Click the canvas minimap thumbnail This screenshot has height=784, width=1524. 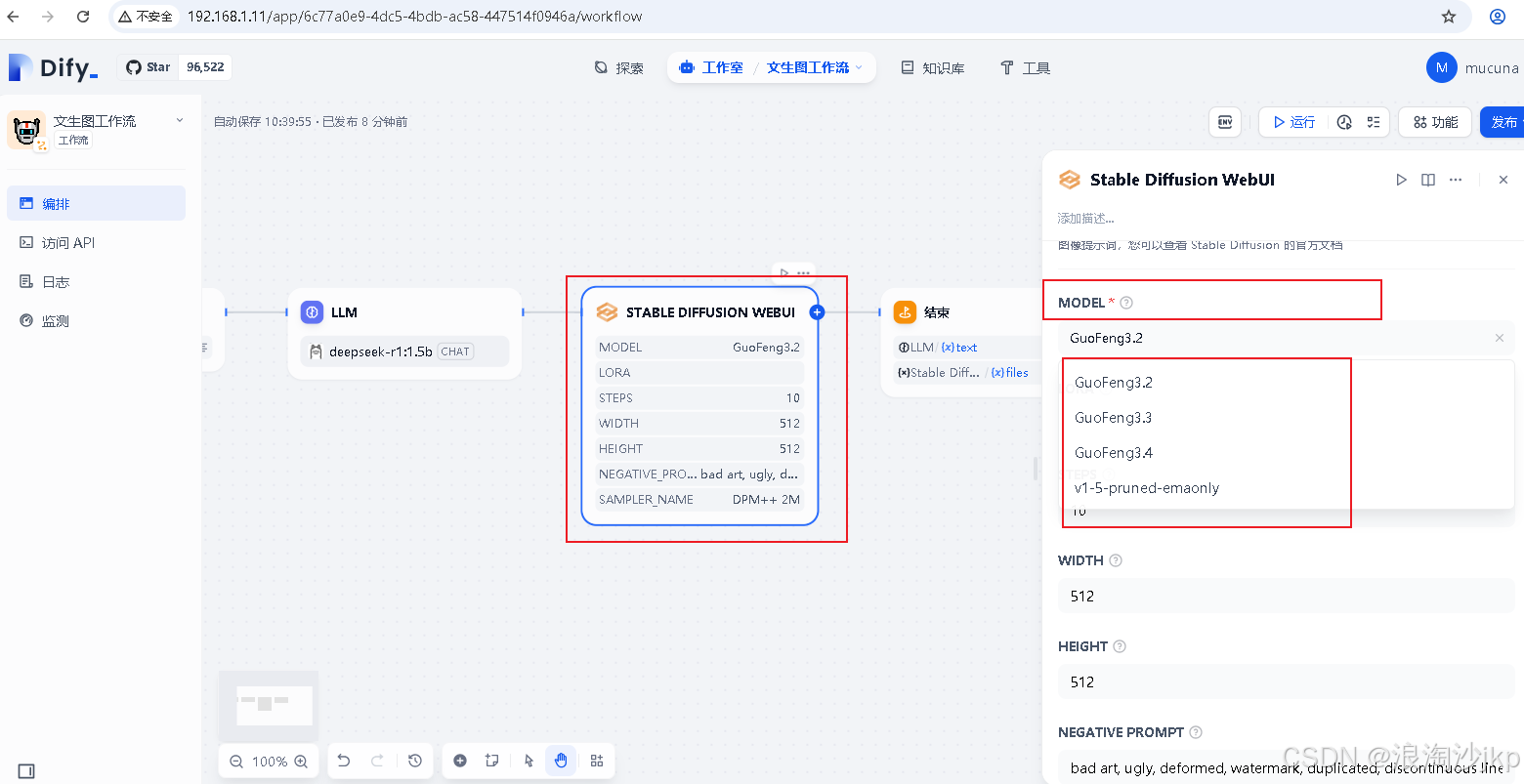coord(269,704)
